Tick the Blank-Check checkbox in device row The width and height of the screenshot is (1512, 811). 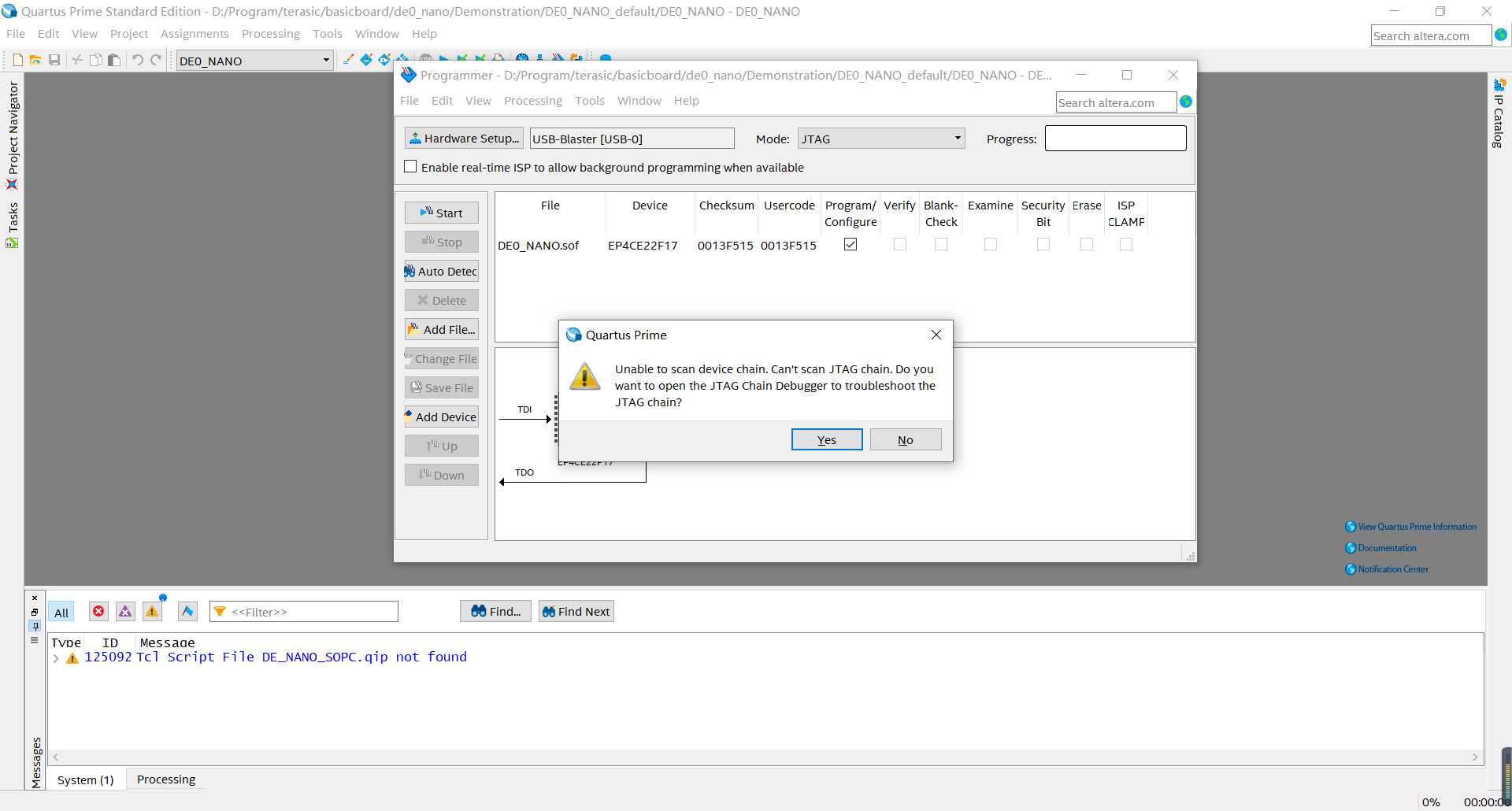click(941, 244)
